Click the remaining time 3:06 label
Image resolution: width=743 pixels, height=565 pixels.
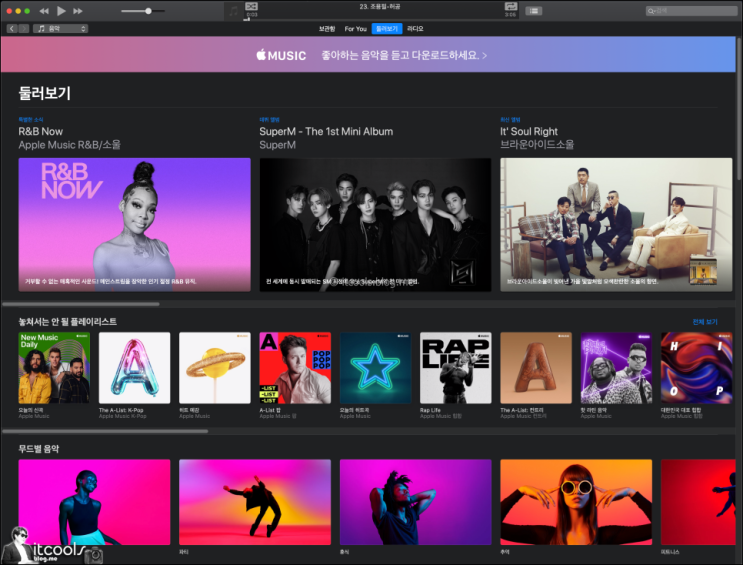[x=510, y=15]
